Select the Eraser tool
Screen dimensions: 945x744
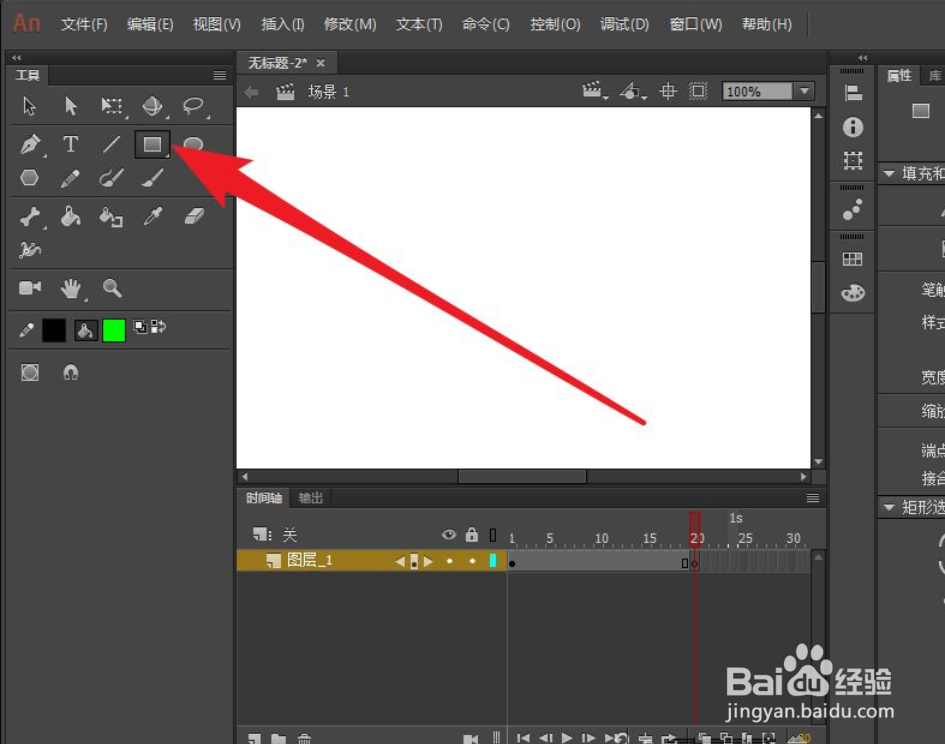(x=194, y=216)
